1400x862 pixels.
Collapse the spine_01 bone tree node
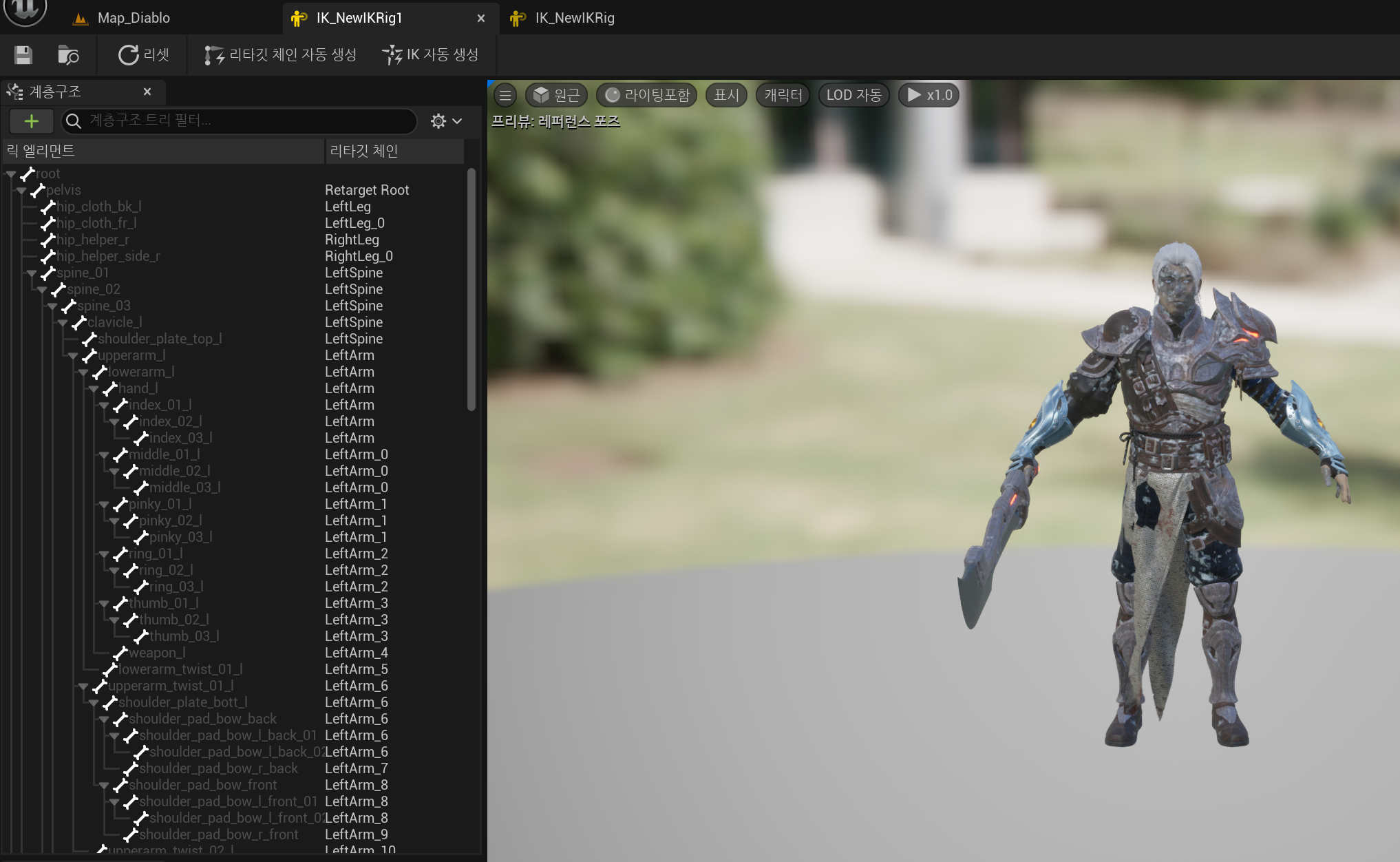coord(32,273)
